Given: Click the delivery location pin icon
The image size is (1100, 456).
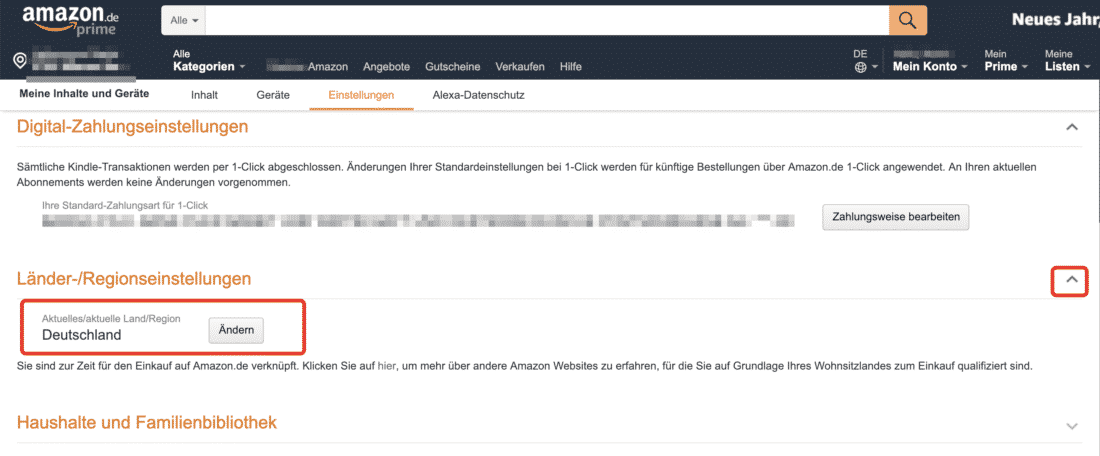Looking at the screenshot, I should [x=20, y=60].
